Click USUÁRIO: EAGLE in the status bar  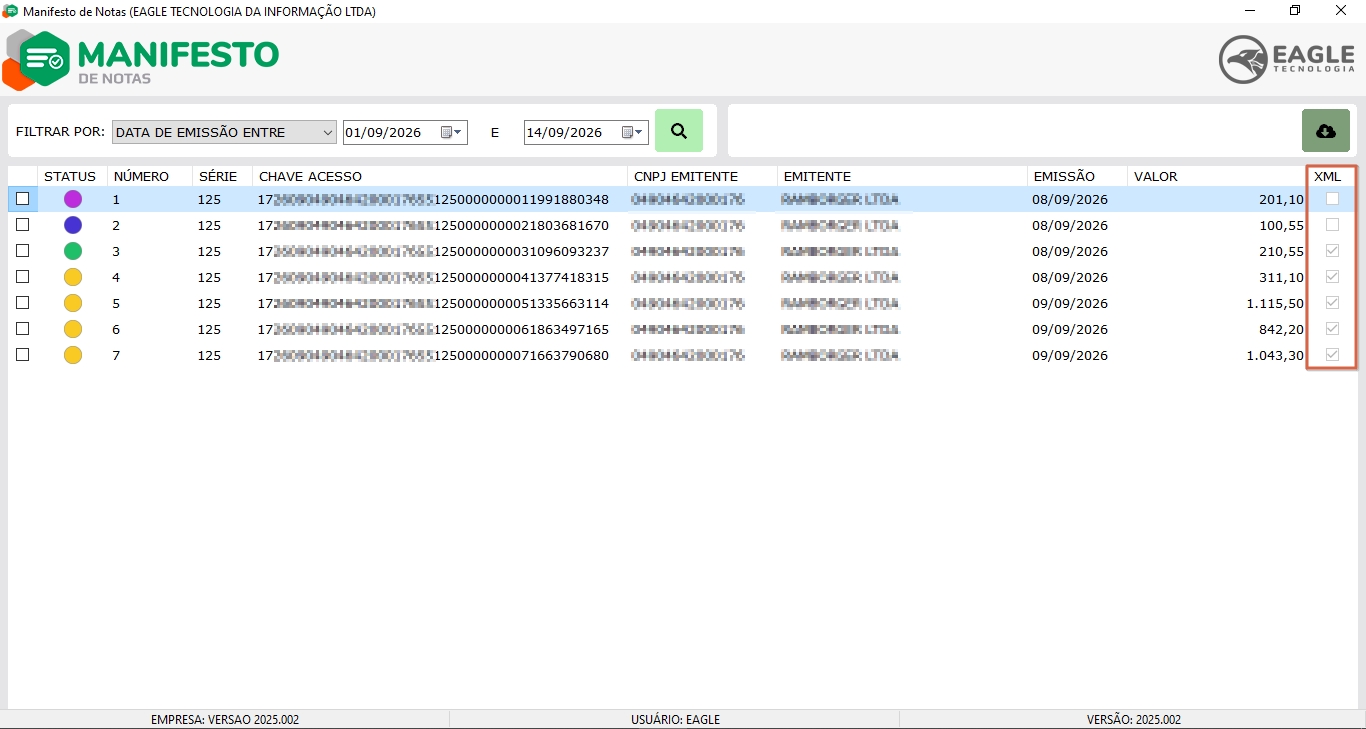(675, 720)
